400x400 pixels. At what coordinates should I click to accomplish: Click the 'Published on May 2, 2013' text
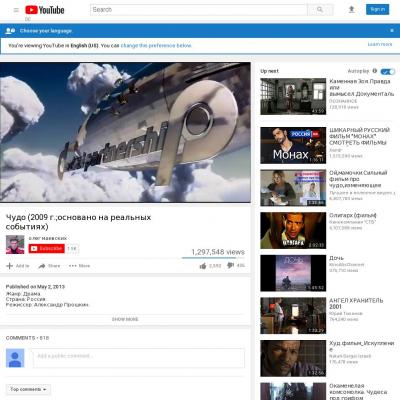35,287
